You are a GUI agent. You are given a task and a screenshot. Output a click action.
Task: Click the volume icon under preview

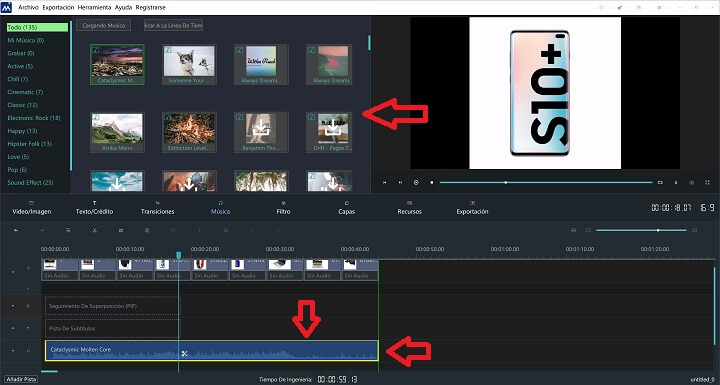click(675, 182)
